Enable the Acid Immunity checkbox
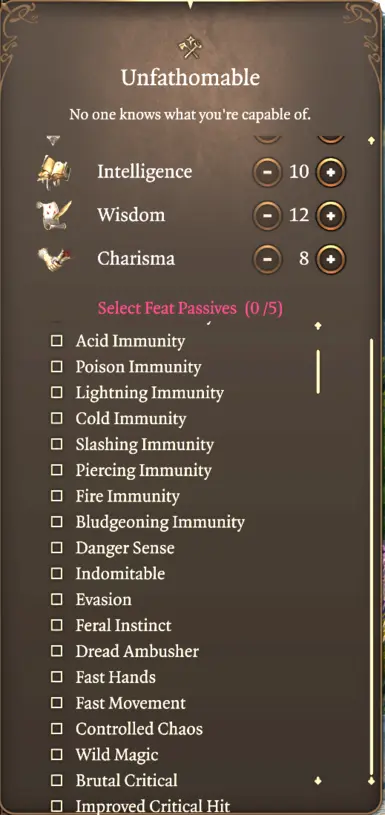The image size is (385, 815). click(56, 341)
